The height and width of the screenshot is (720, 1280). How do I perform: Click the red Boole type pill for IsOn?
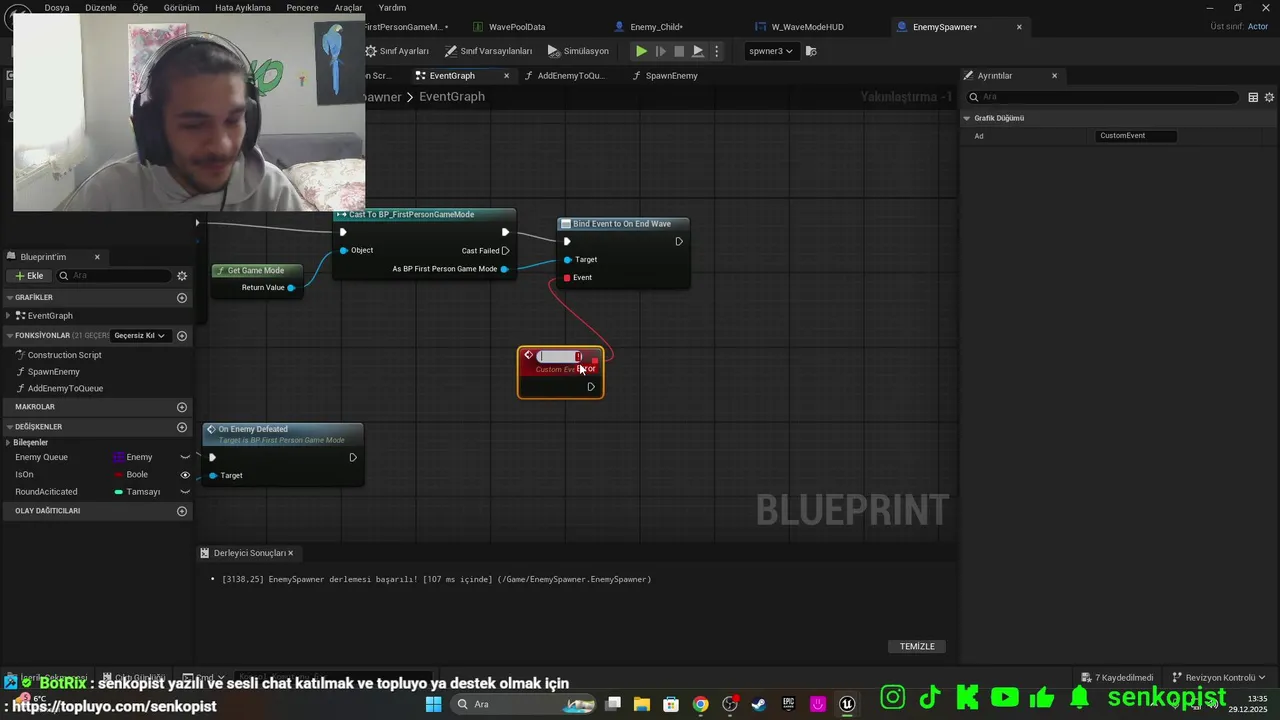coord(119,475)
